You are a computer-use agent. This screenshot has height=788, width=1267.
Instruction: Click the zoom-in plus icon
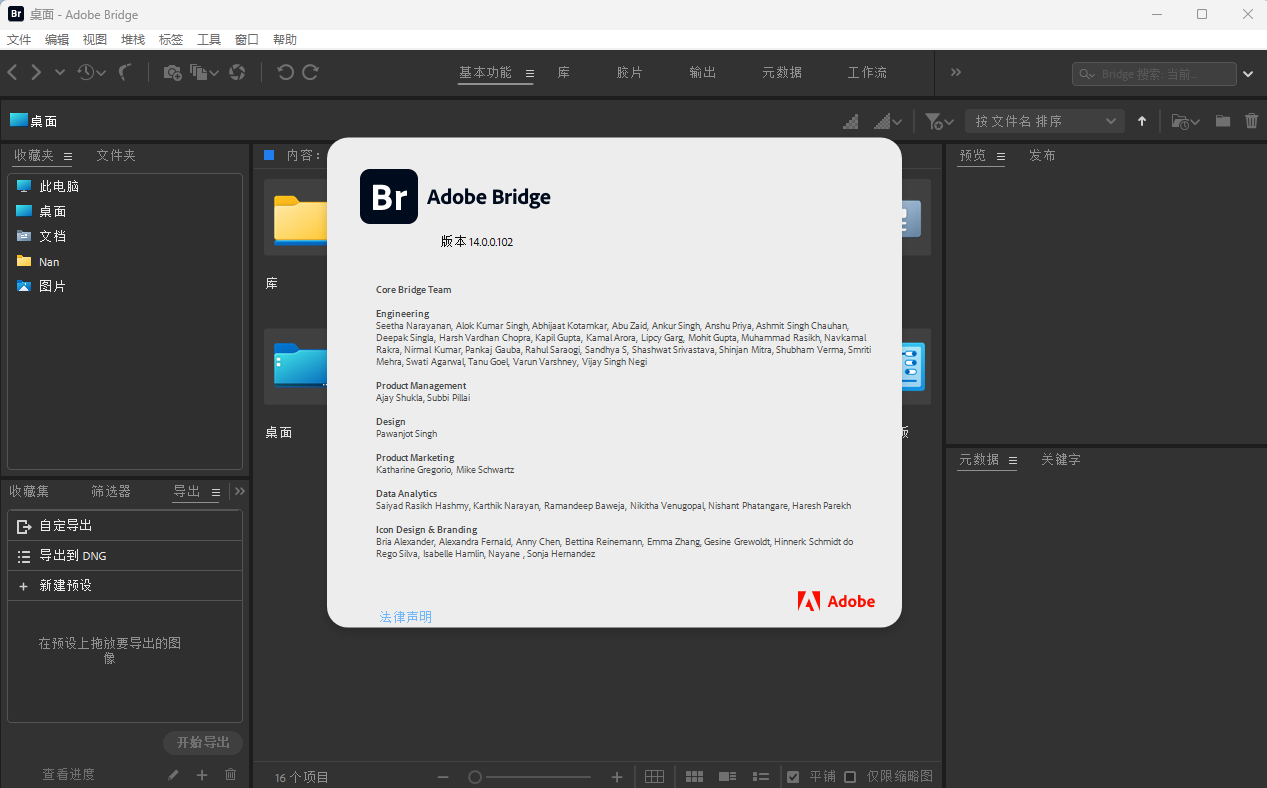tap(617, 777)
